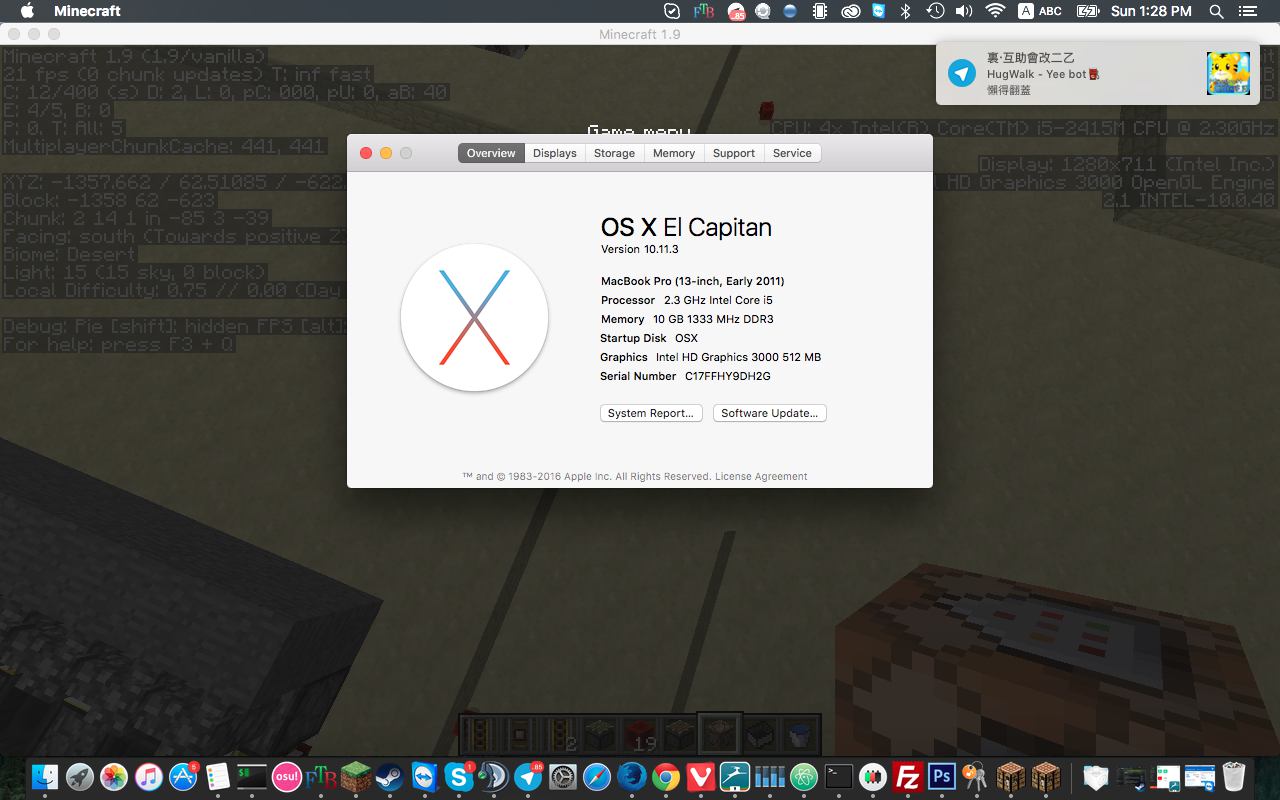
Task: Launch osu! from the Dock
Action: (286, 776)
